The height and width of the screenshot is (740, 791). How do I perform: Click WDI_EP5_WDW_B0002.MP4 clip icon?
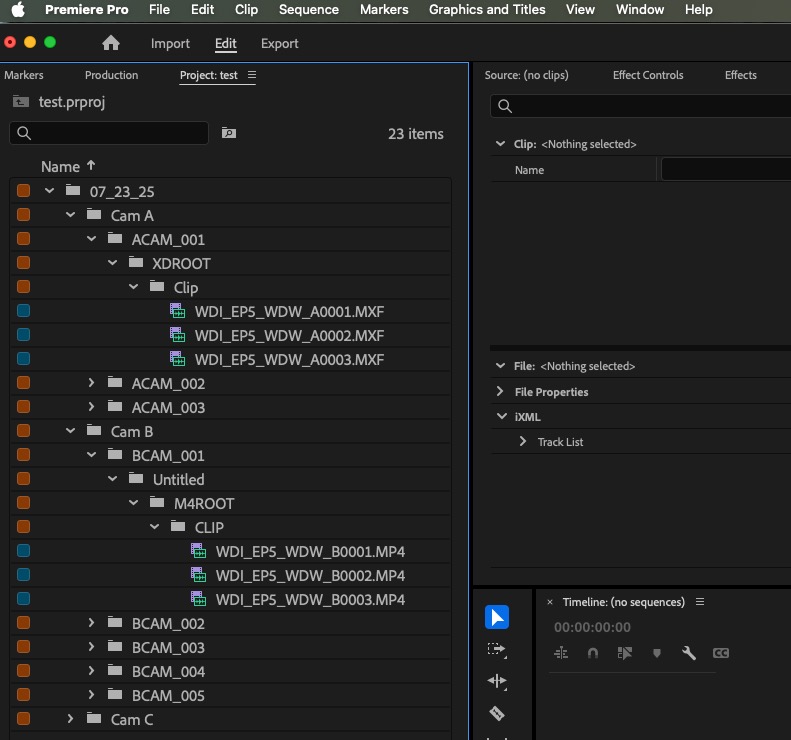tap(198, 575)
